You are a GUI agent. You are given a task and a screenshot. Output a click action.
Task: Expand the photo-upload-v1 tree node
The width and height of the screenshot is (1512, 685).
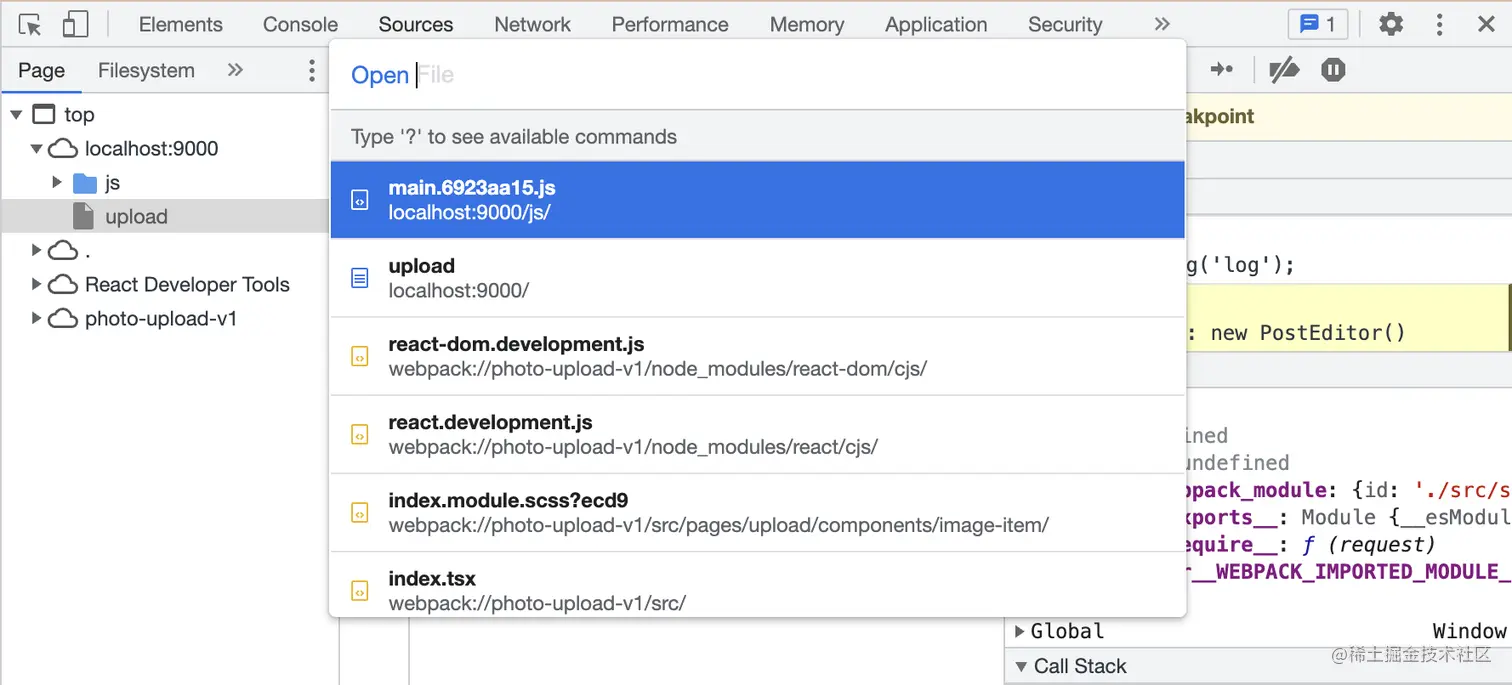[37, 319]
